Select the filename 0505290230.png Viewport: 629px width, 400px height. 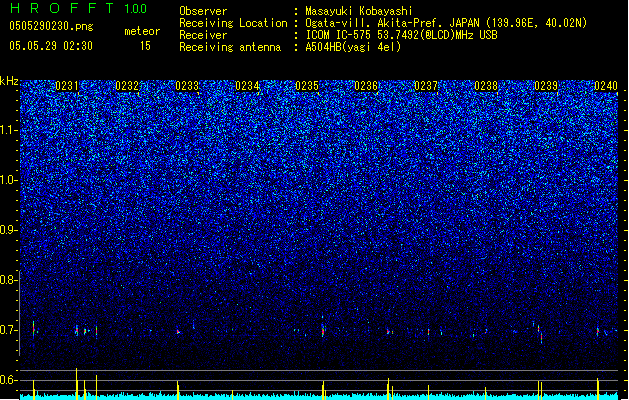tap(51, 26)
